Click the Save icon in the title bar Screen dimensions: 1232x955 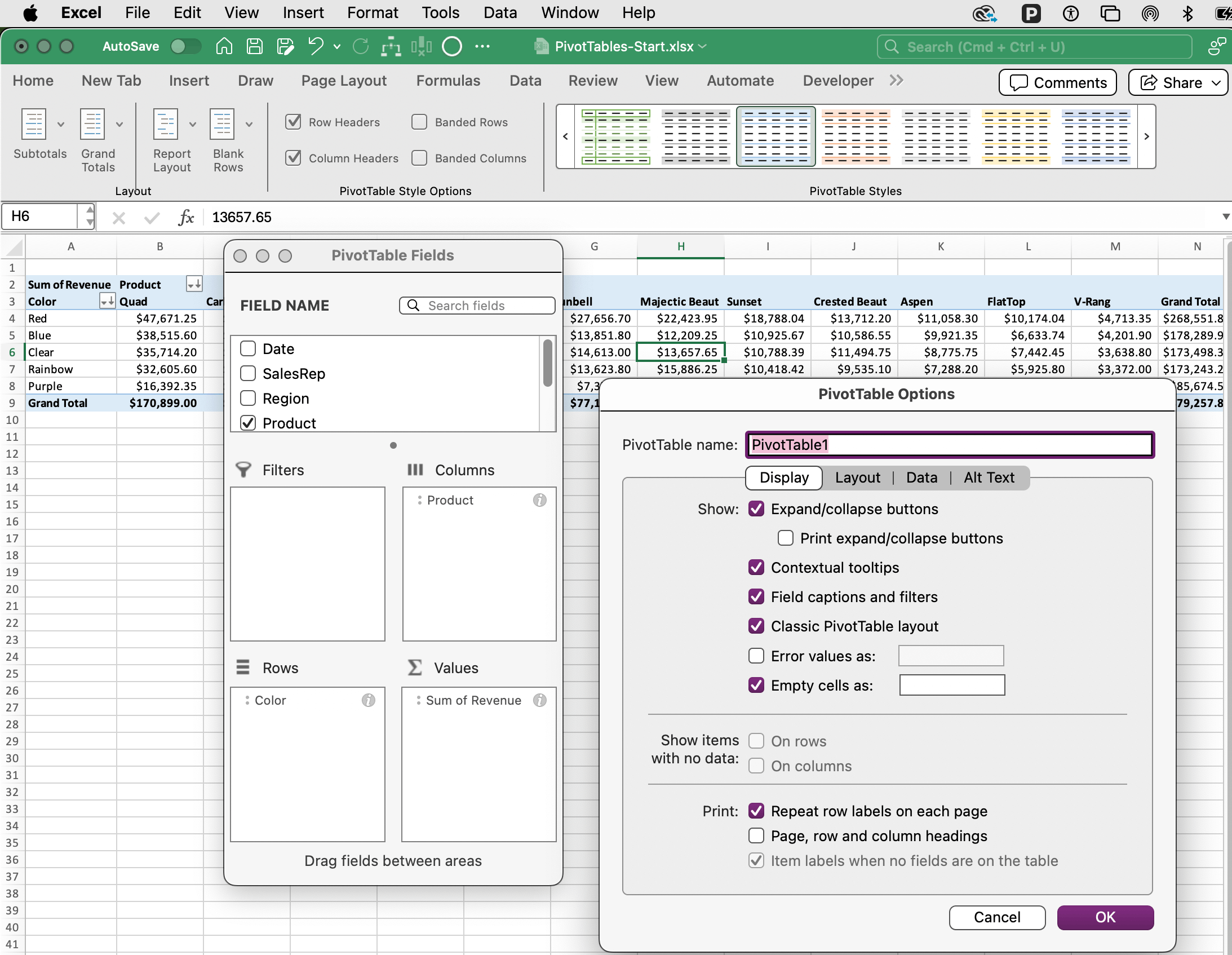point(254,46)
